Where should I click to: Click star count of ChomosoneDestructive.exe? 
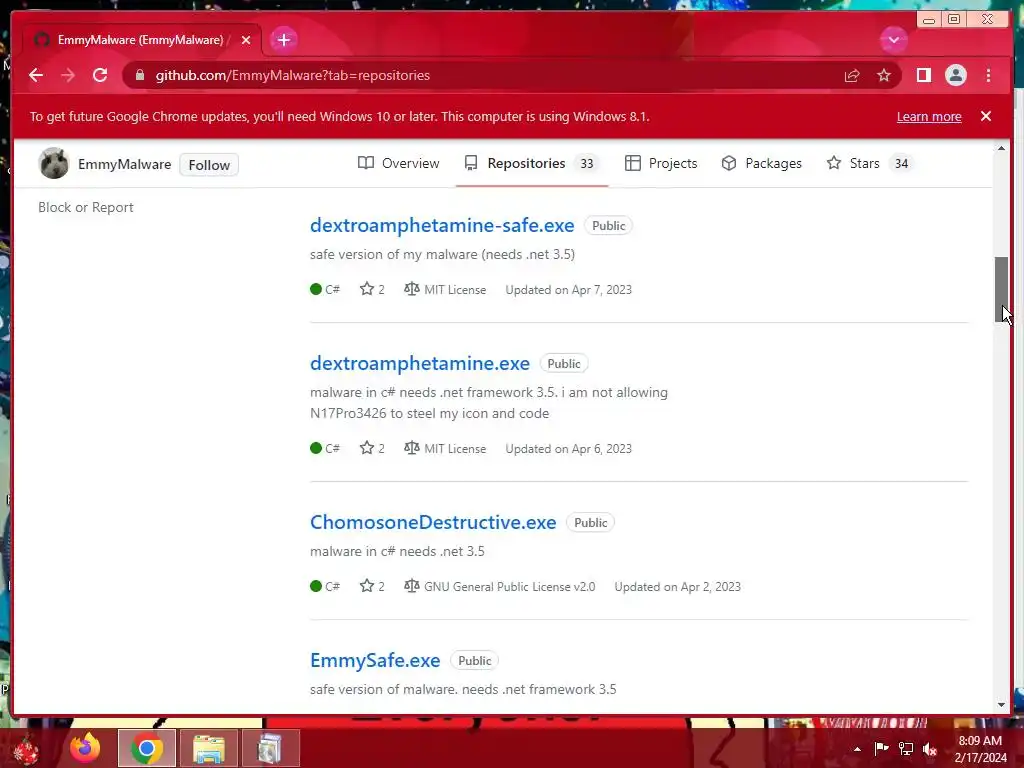(x=372, y=586)
